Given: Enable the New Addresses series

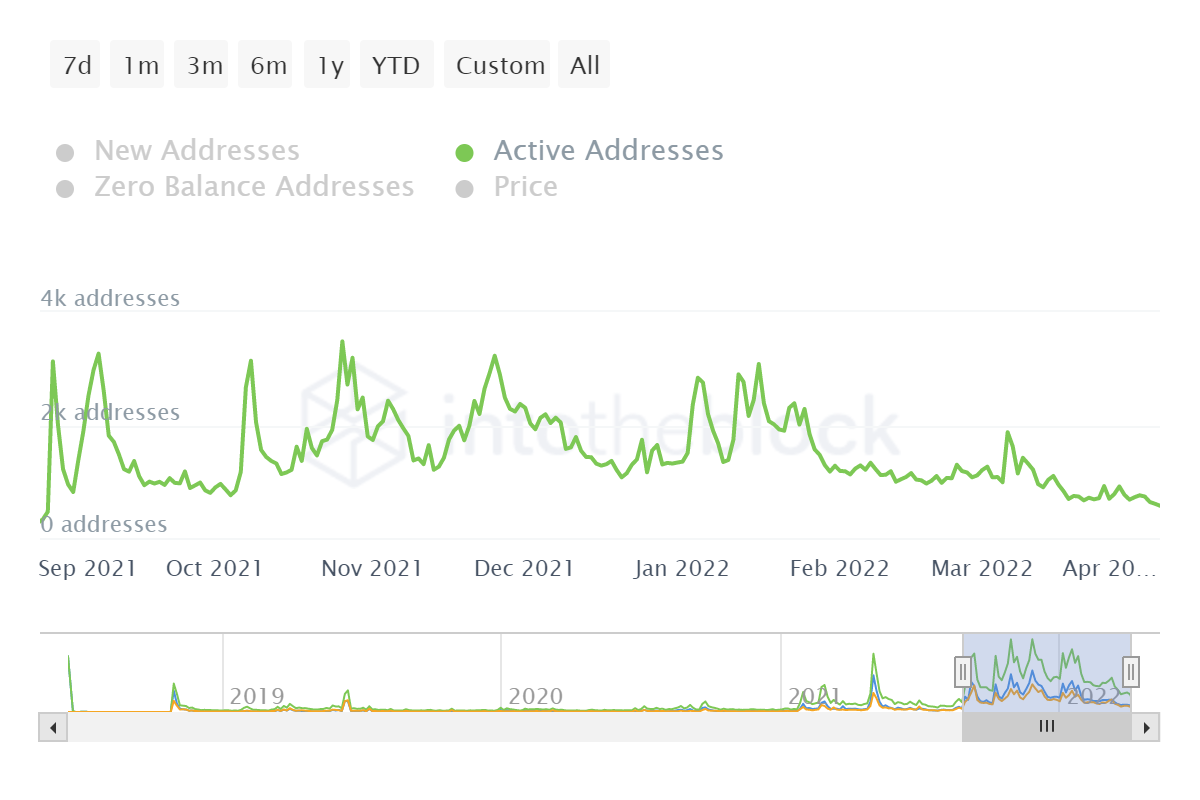Looking at the screenshot, I should click(196, 151).
